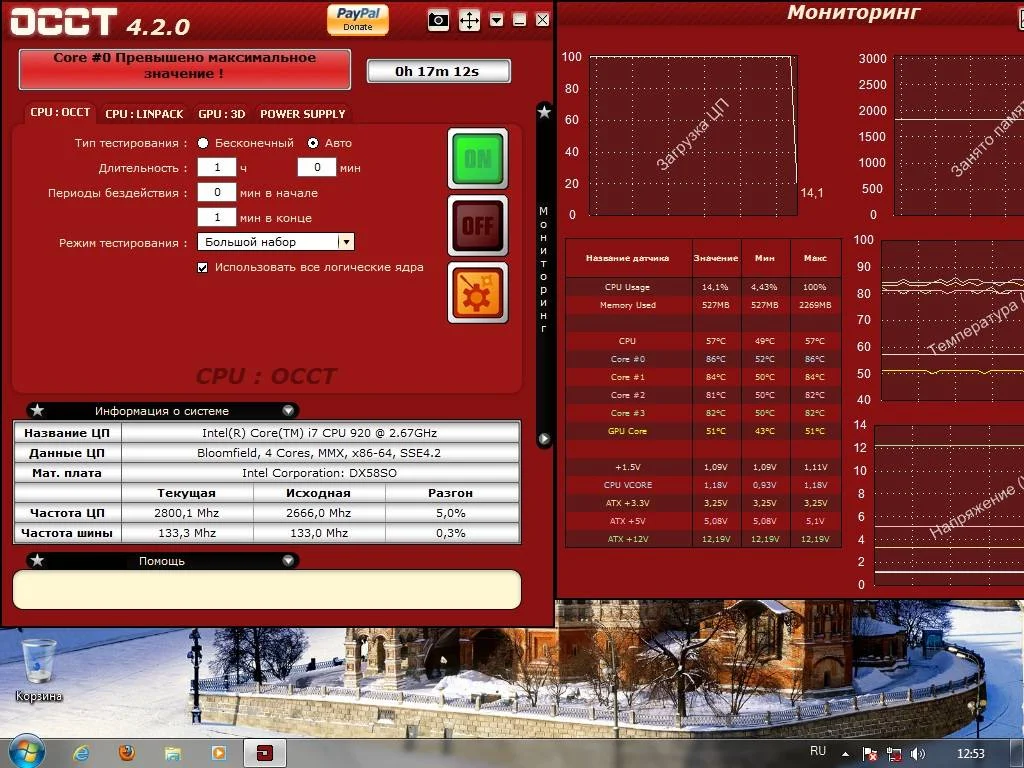Start the test with green ON button
The width and height of the screenshot is (1024, 768).
[478, 159]
